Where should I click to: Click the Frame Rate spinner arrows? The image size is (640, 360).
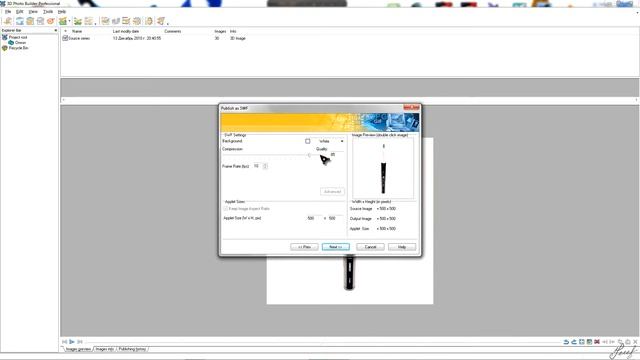(265, 166)
